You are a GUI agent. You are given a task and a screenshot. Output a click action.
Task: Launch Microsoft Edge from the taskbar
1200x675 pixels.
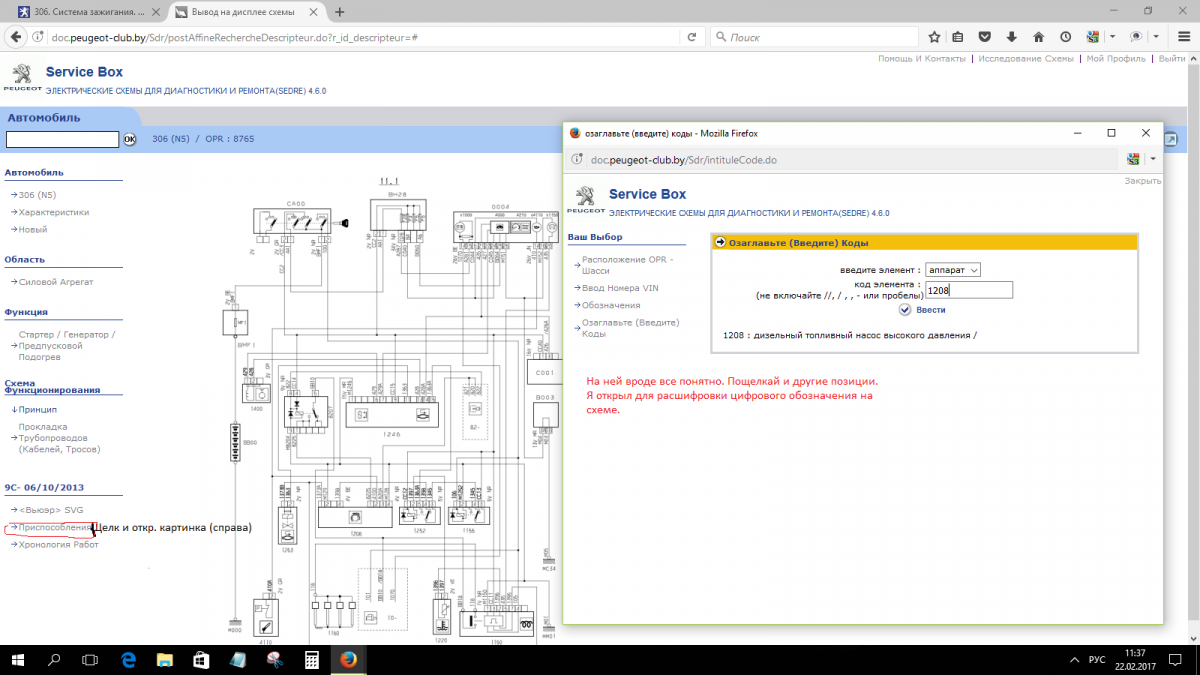click(128, 660)
